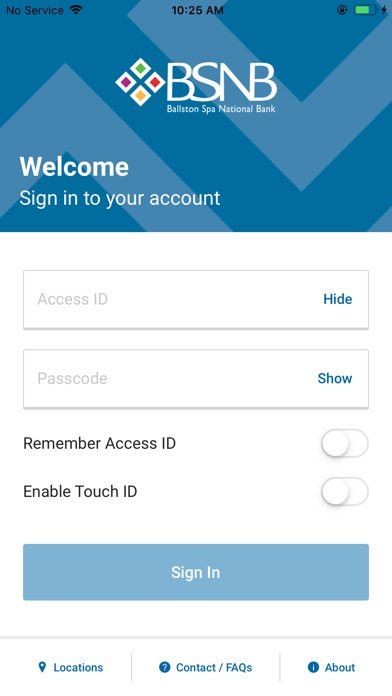
Task: Tap the Remember Access ID label
Action: (x=99, y=443)
